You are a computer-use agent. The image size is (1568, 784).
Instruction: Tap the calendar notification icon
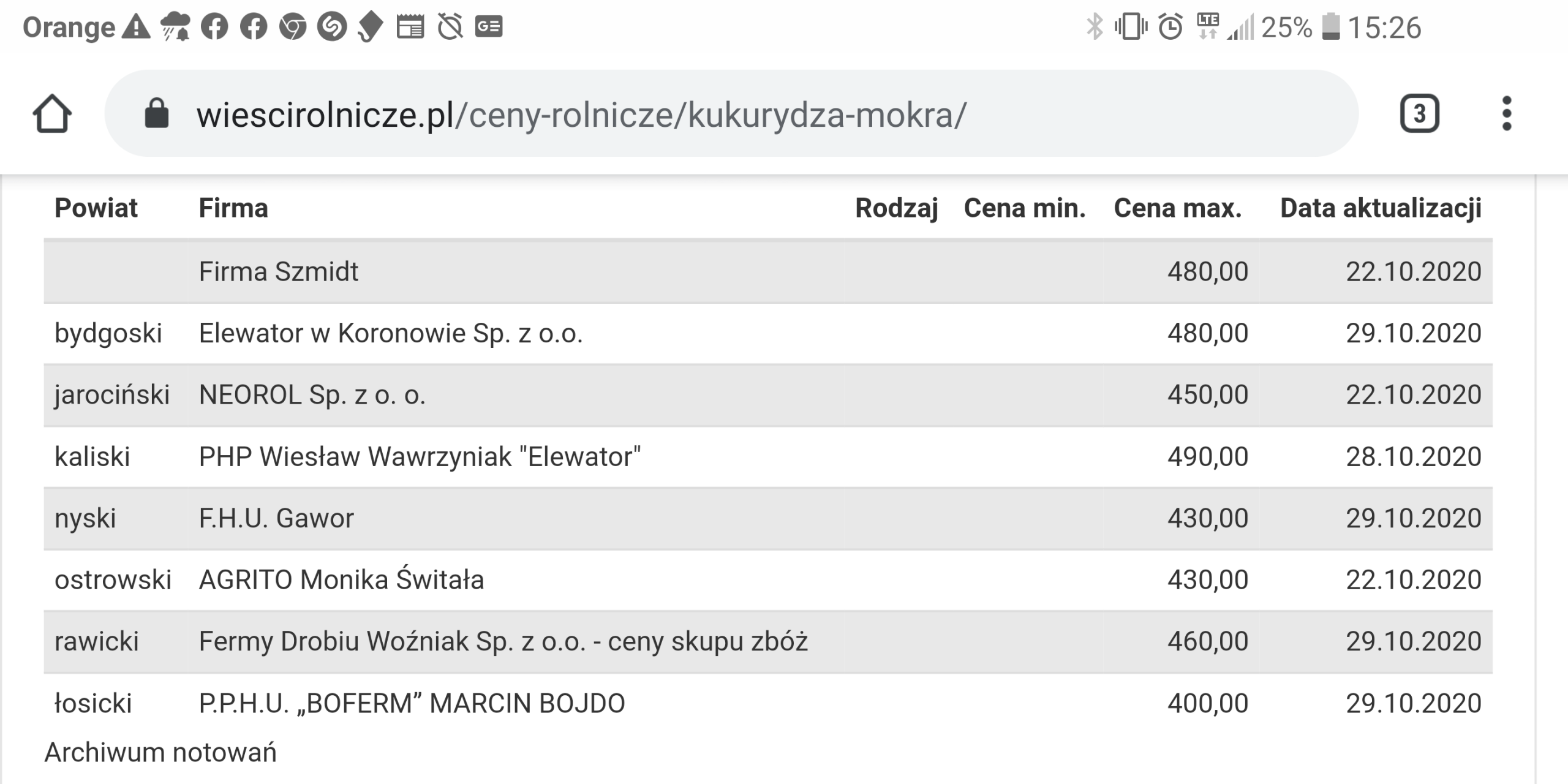coord(410,28)
